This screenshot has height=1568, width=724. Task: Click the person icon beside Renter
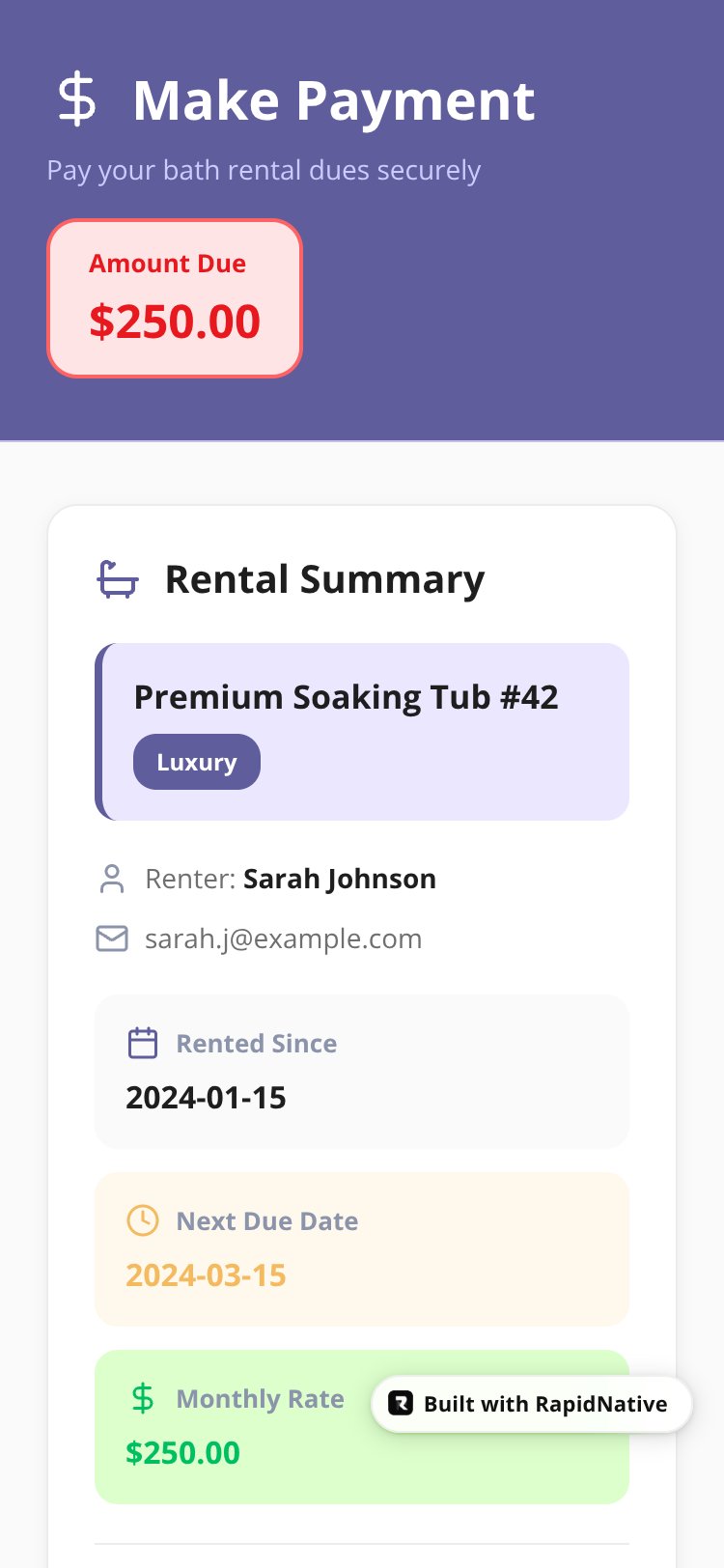pos(112,879)
